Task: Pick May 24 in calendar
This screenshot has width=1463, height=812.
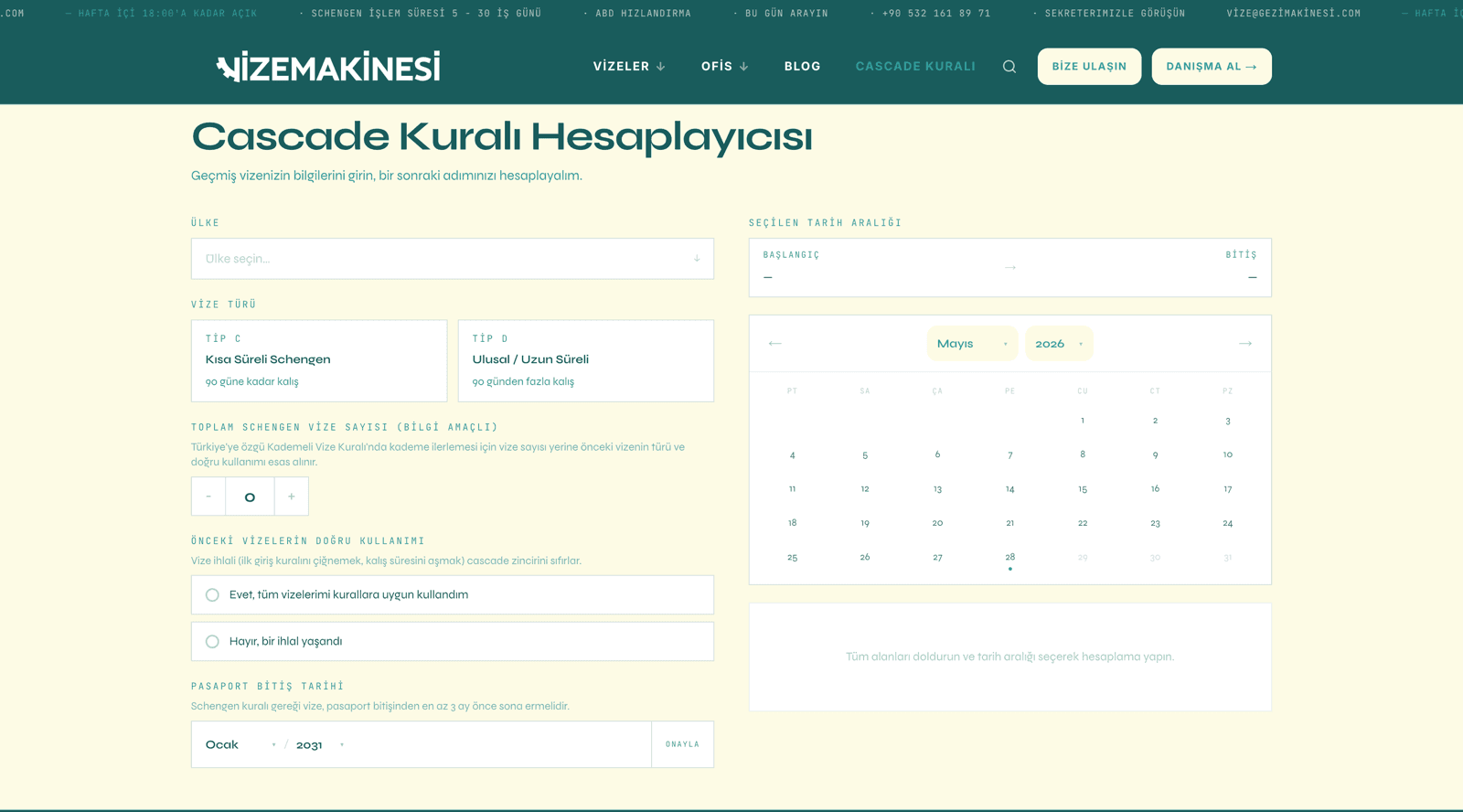Action: 1228,523
